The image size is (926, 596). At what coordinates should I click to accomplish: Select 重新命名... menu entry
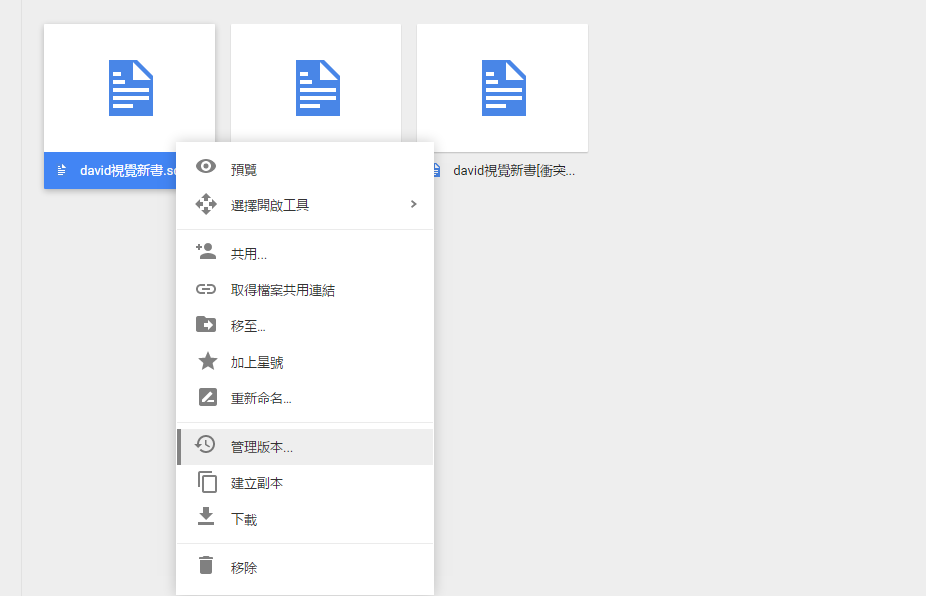click(x=305, y=398)
